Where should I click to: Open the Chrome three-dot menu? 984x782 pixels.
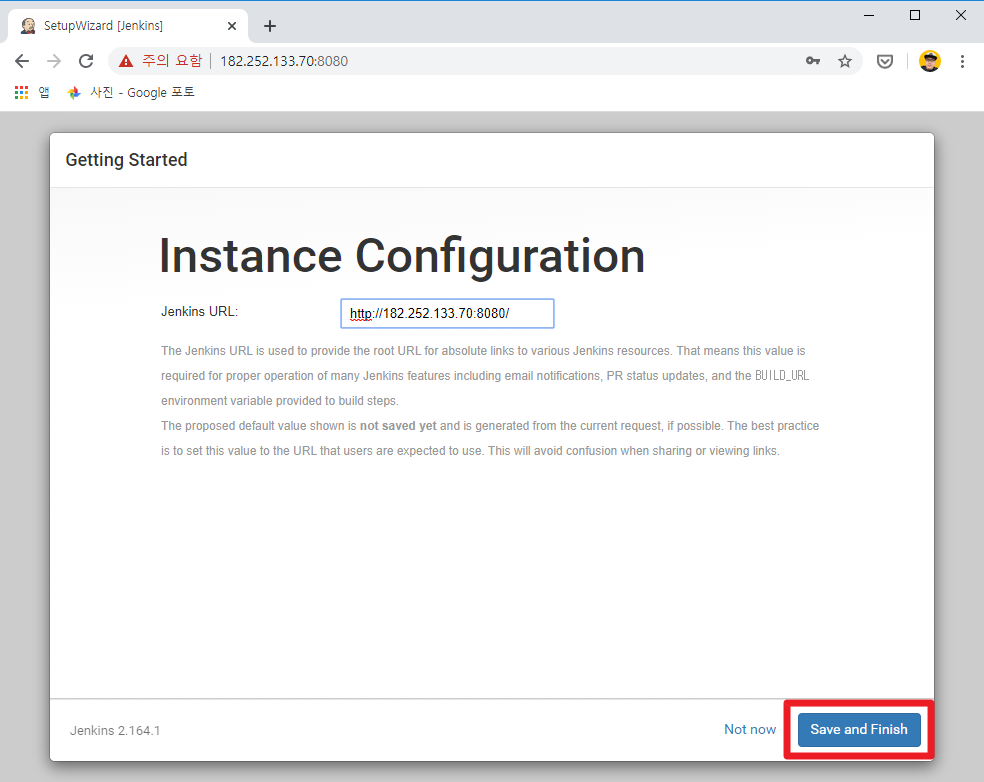pos(962,60)
